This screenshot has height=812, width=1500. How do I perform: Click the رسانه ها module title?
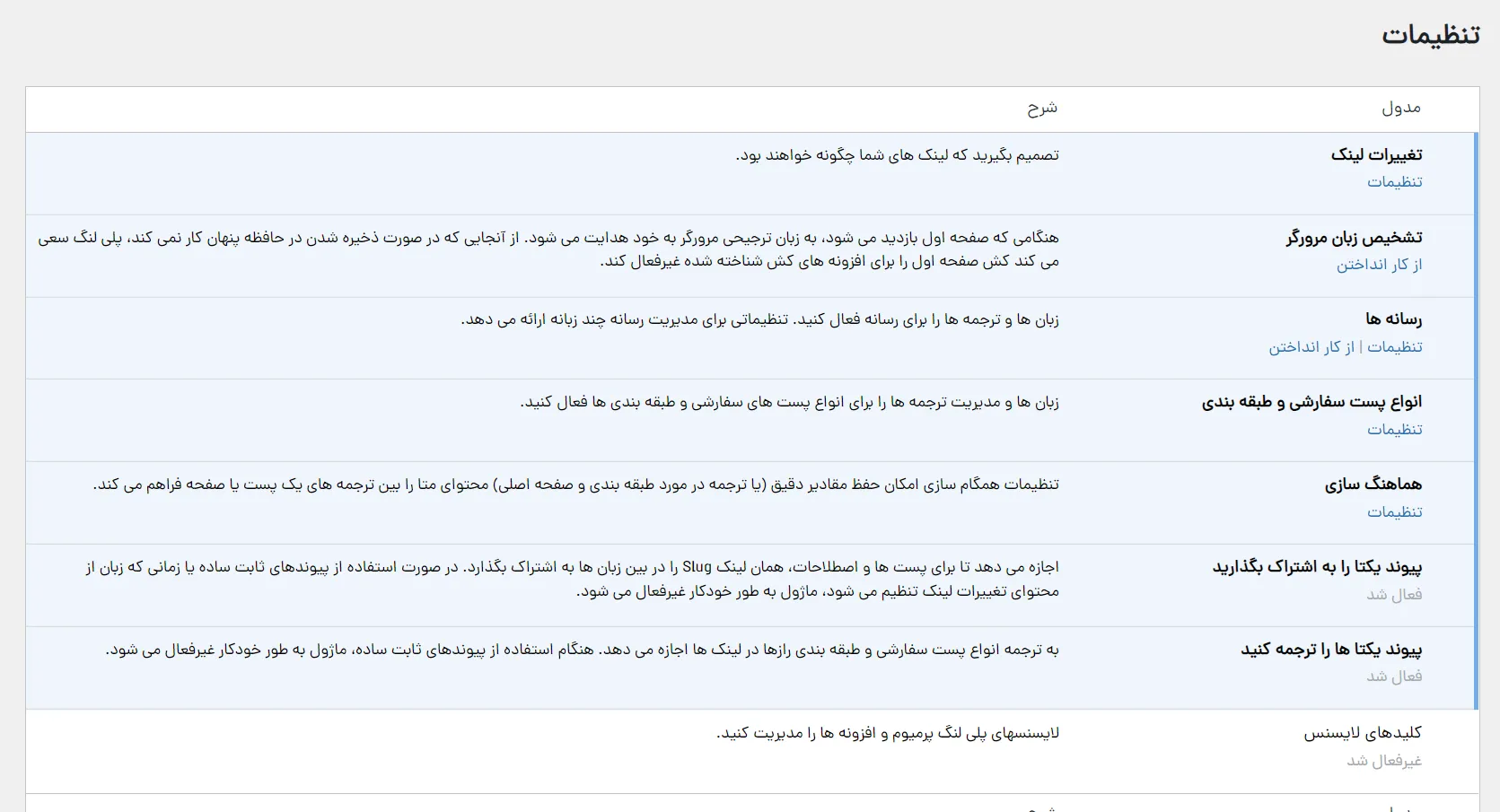coord(1393,319)
